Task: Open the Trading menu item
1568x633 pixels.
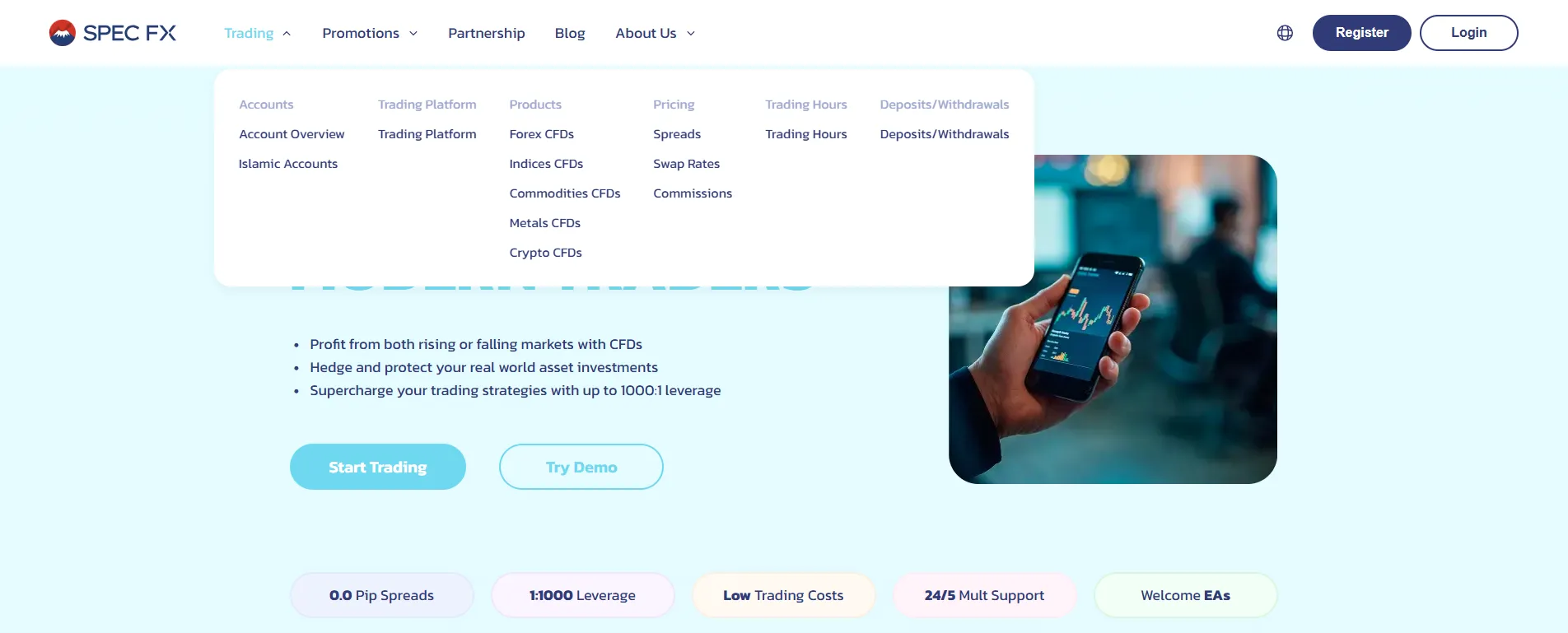Action: pos(249,33)
